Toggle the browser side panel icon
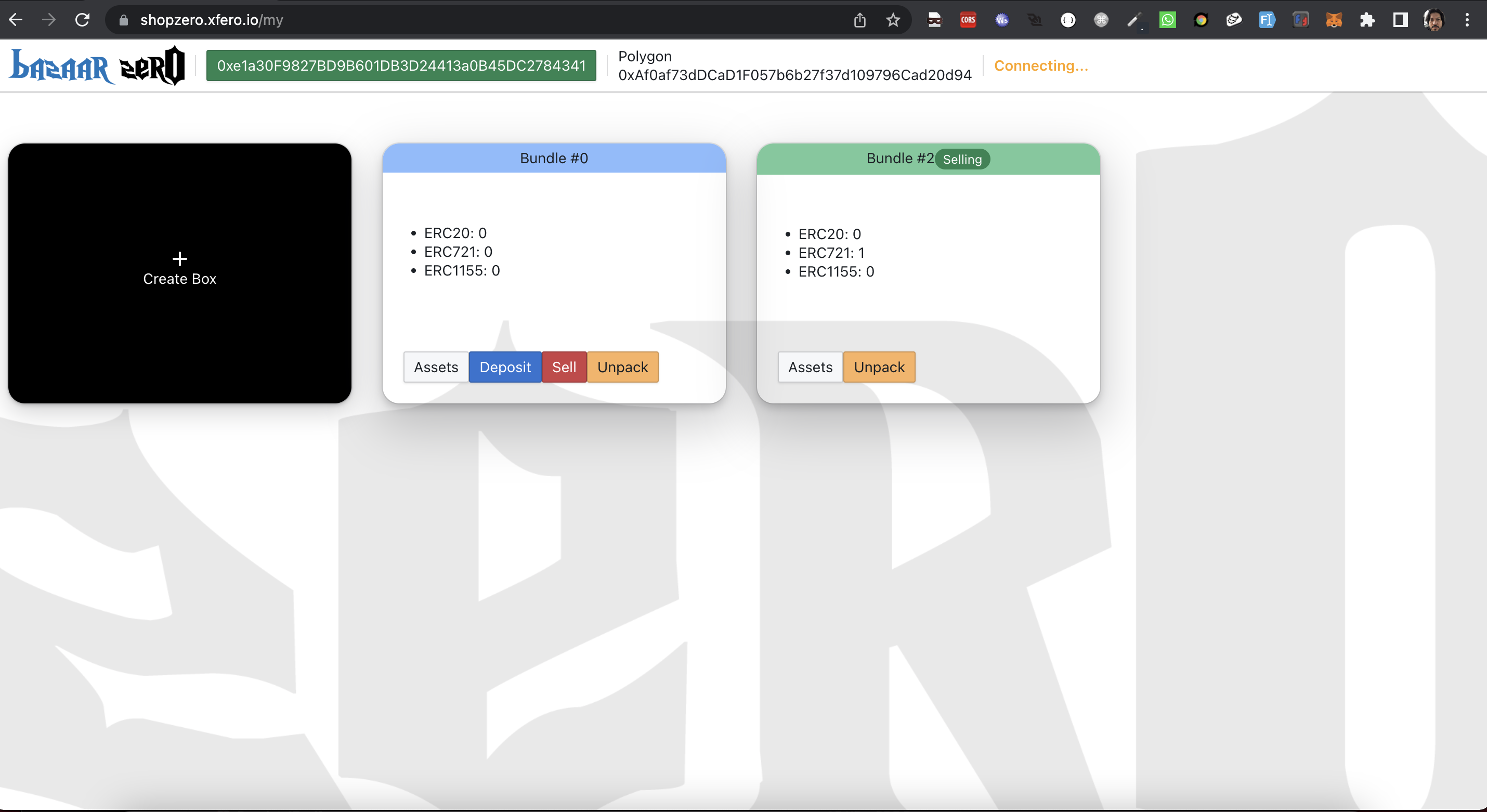Screen dimensions: 1487x812 point(1400,20)
